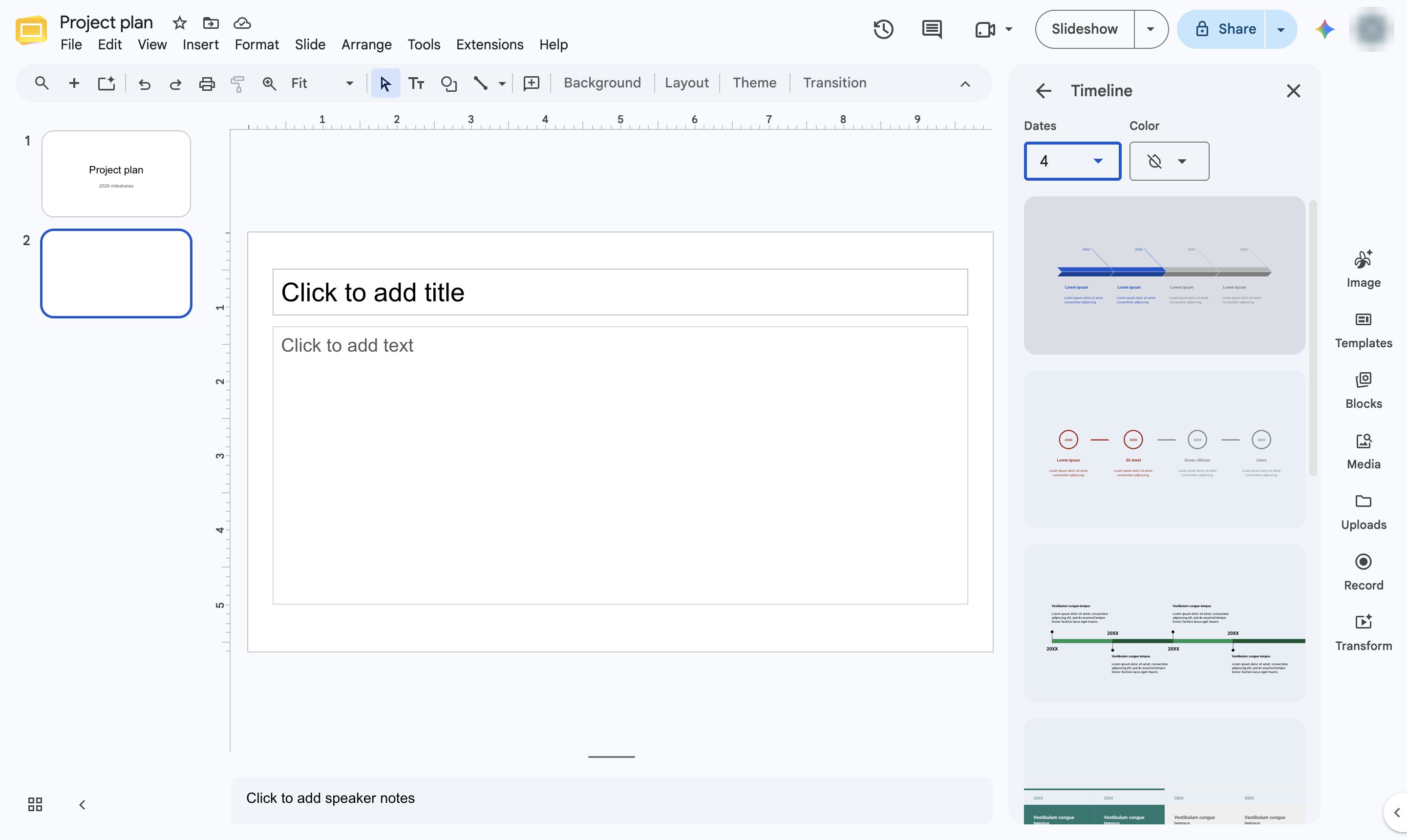Viewport: 1407px width, 840px height.
Task: Click the Share button
Action: tap(1221, 29)
